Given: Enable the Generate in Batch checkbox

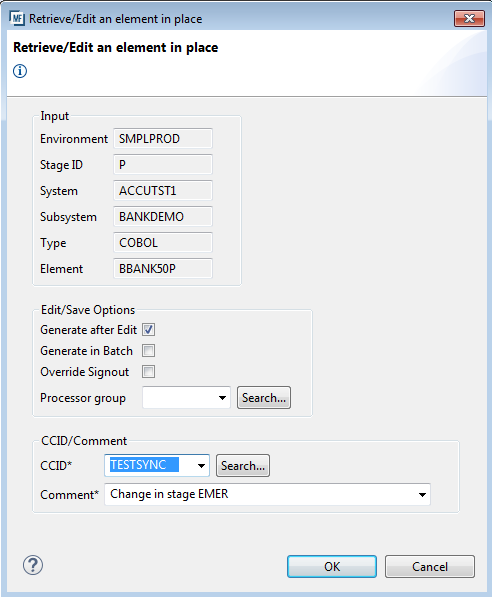Looking at the screenshot, I should (149, 351).
